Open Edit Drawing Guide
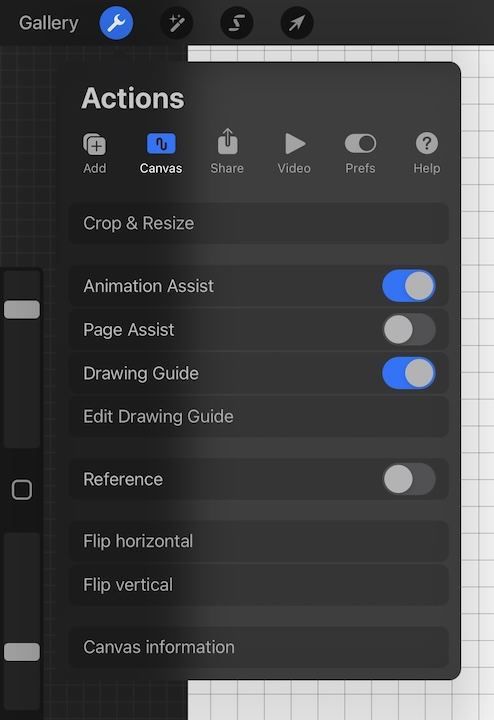494x720 pixels. point(258,416)
